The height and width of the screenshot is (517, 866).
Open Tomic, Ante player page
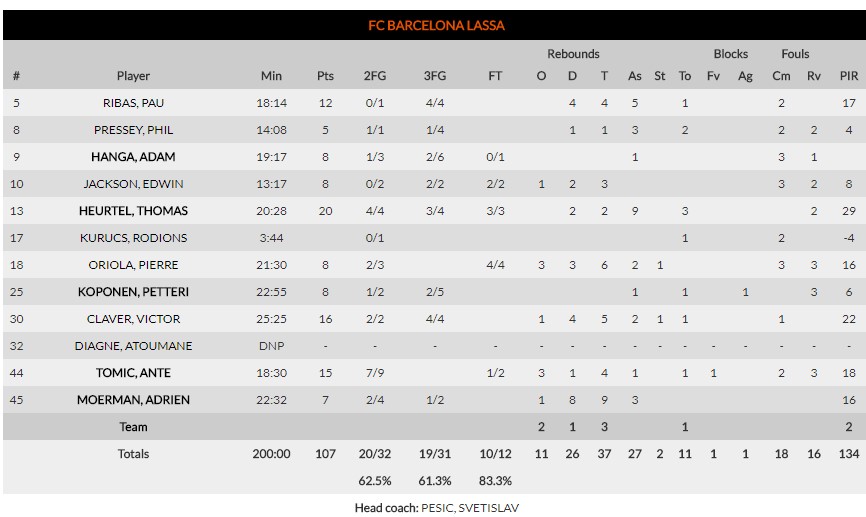[133, 373]
